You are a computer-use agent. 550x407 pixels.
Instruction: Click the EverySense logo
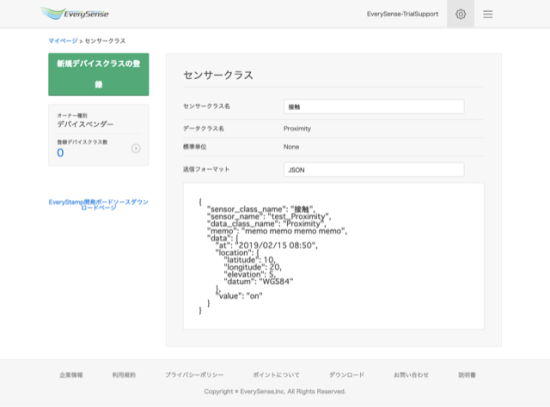[74, 13]
